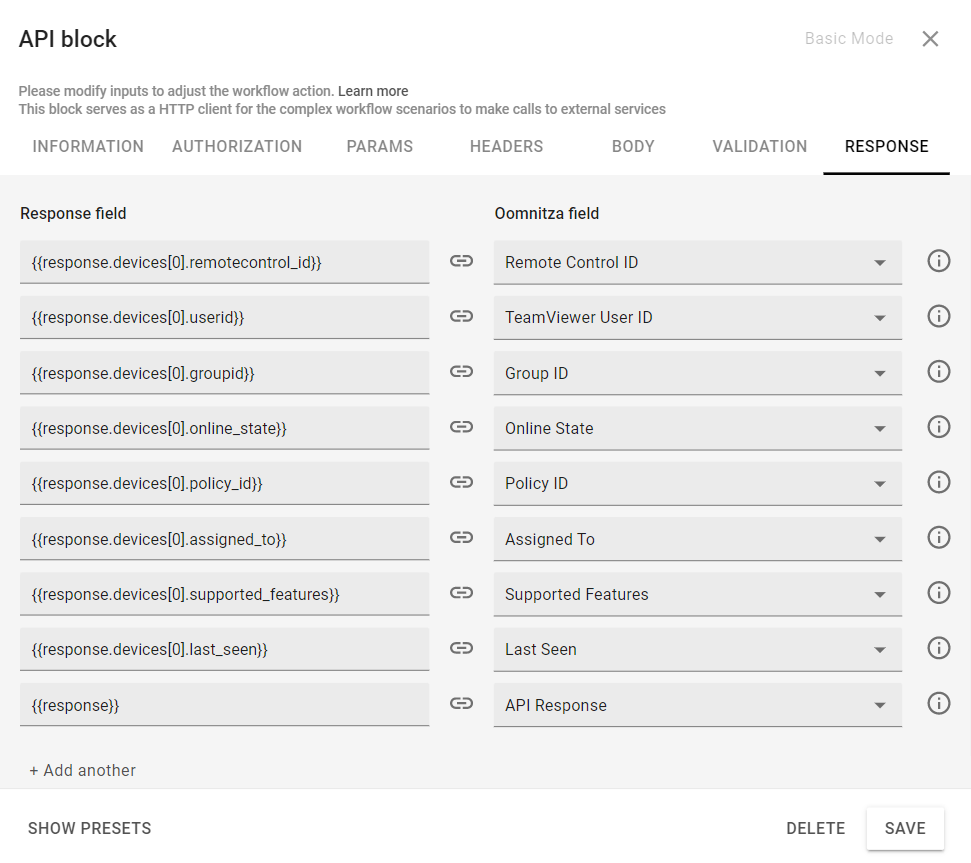Switch to the Authorization tab
Viewport: 971px width, 863px height.
(x=237, y=146)
